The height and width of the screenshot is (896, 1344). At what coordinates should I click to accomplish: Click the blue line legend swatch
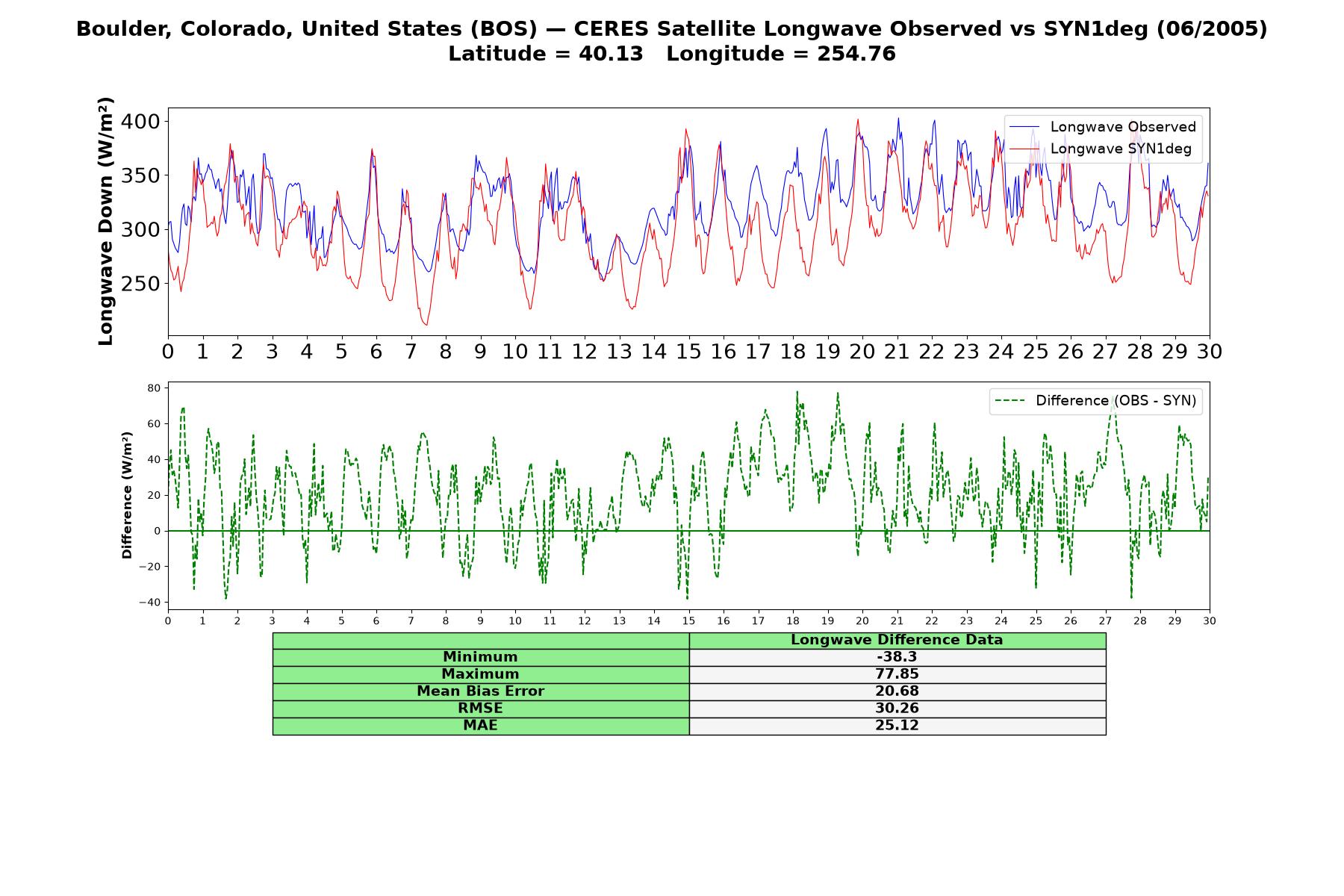[x=1024, y=127]
